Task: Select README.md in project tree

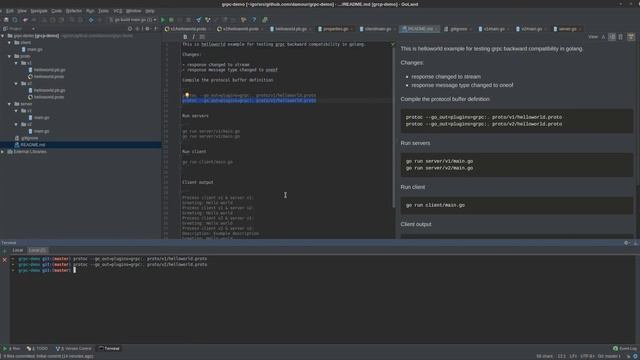Action: 33,145
